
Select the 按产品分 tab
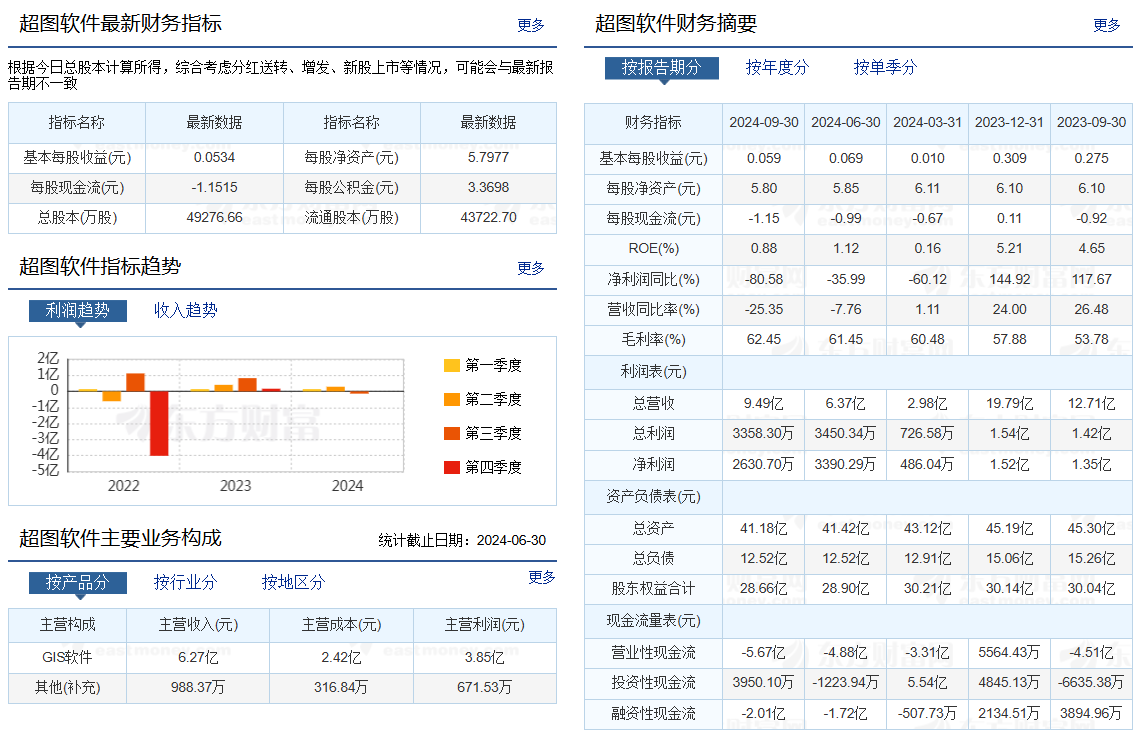[x=78, y=582]
